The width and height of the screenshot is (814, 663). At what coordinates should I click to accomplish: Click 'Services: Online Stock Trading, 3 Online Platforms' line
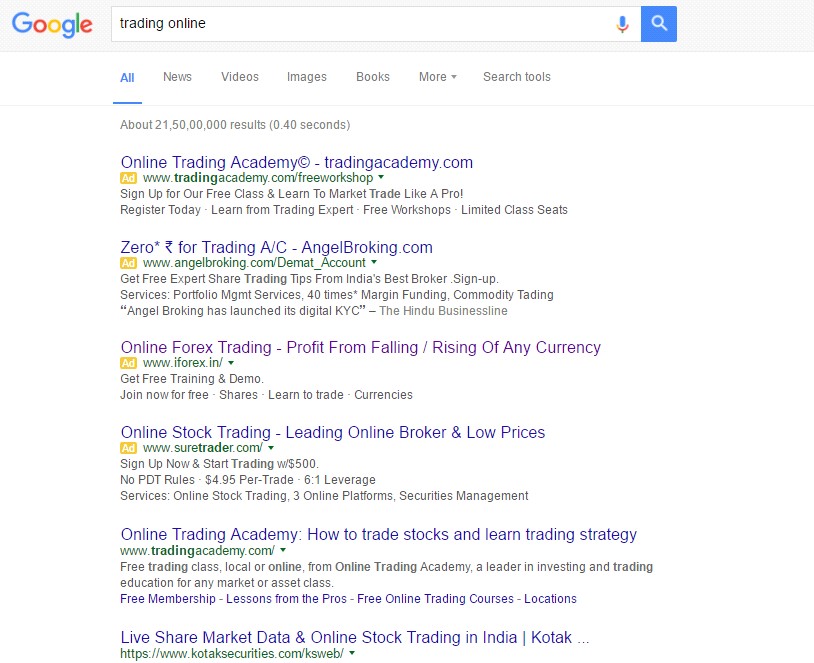324,496
